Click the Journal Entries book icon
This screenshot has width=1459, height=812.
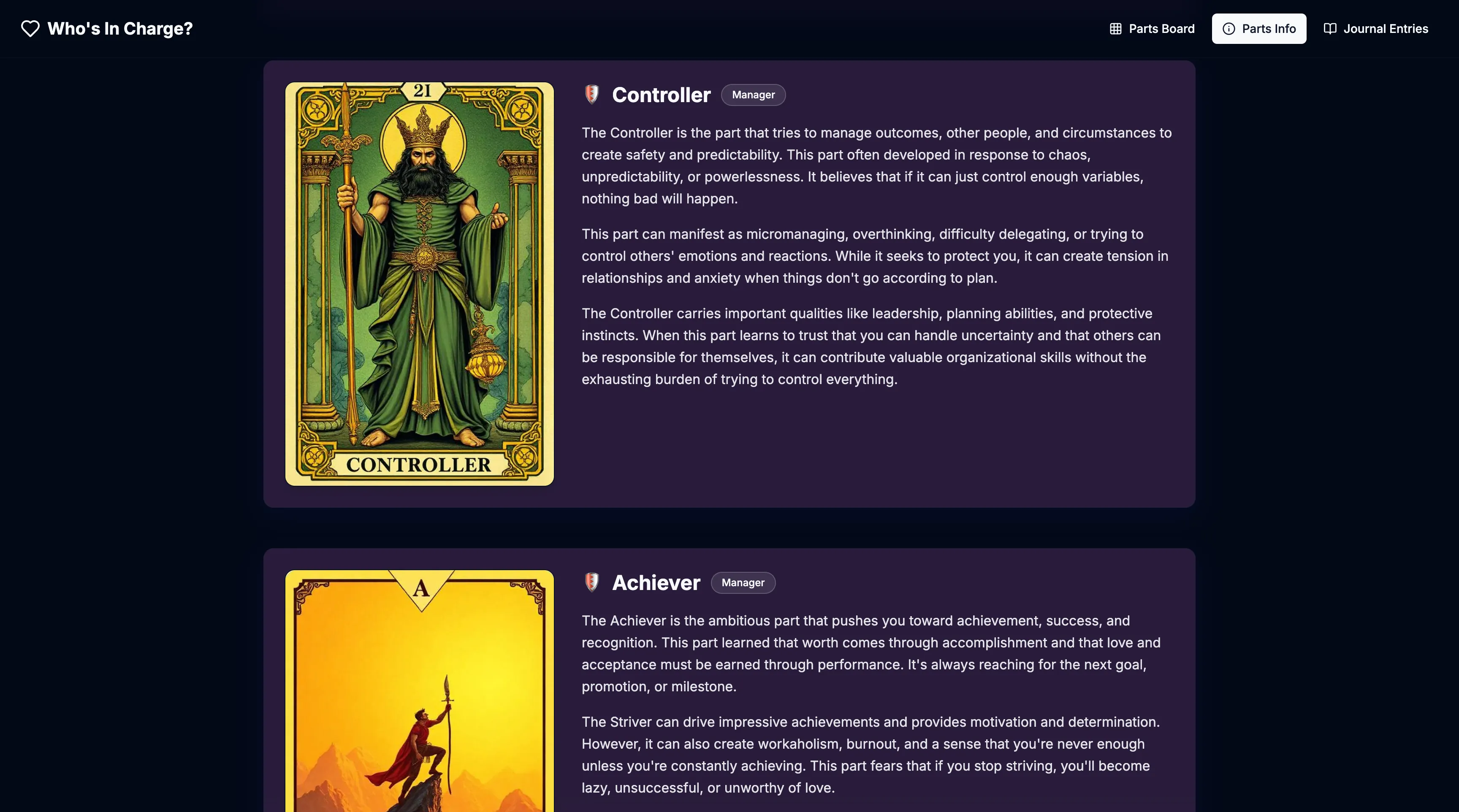coord(1330,29)
